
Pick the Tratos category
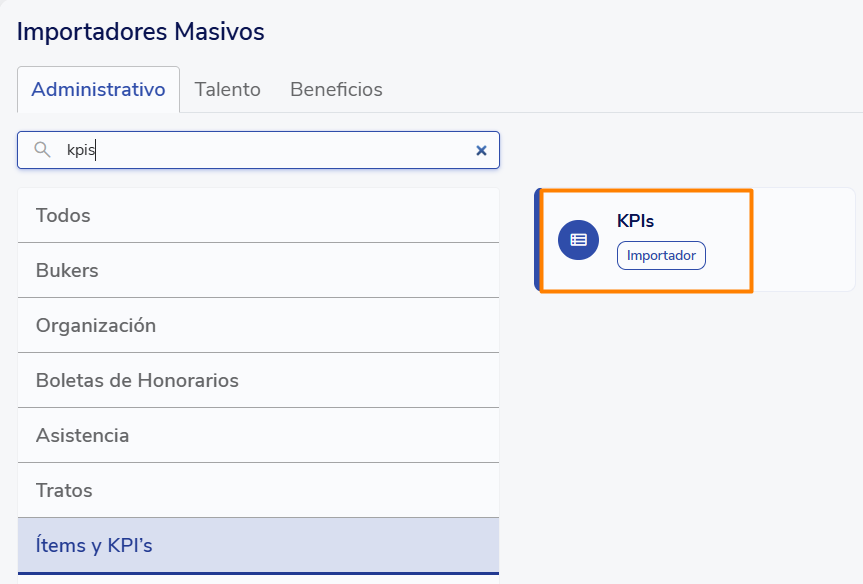[258, 490]
